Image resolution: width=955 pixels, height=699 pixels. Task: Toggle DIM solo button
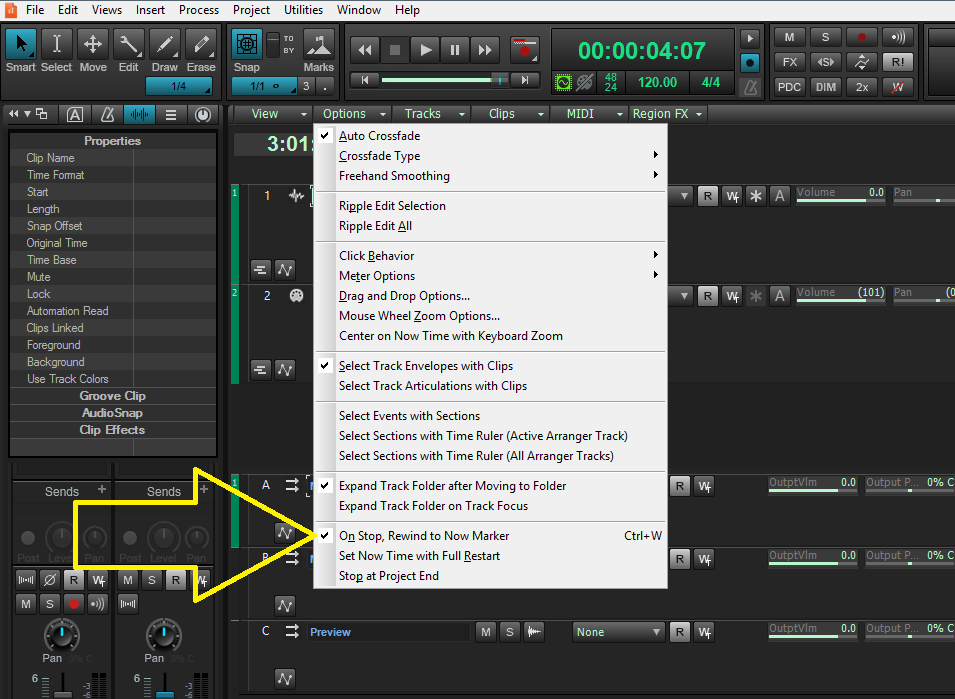click(x=825, y=87)
